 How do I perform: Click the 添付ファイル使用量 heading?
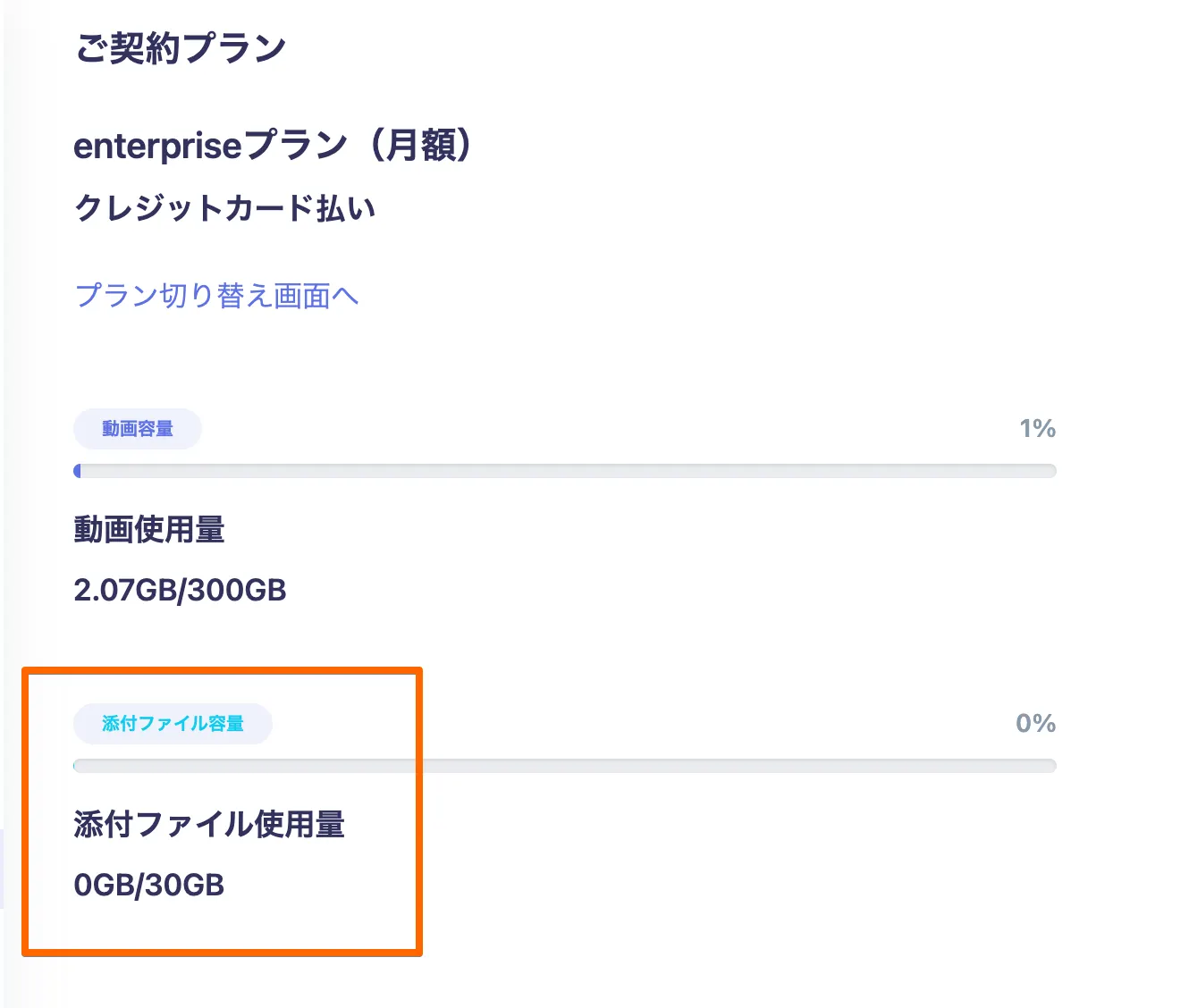coord(209,825)
